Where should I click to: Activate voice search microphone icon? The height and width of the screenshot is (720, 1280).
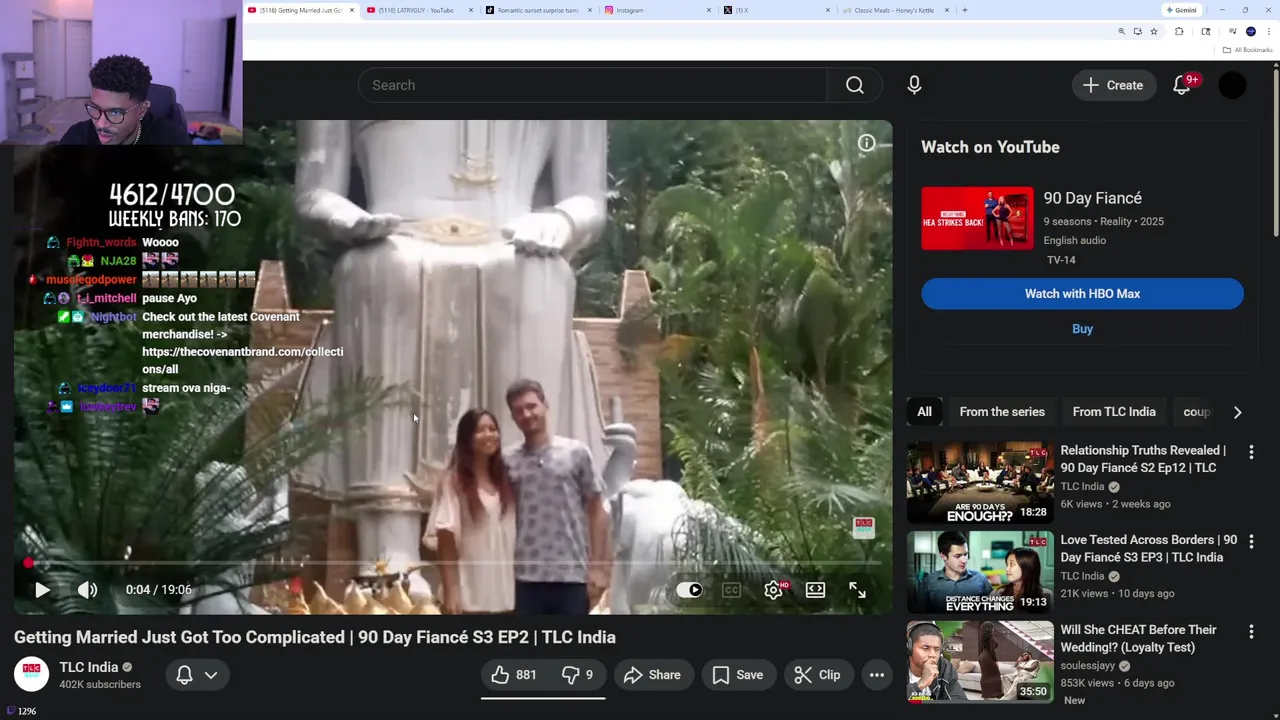(x=914, y=85)
